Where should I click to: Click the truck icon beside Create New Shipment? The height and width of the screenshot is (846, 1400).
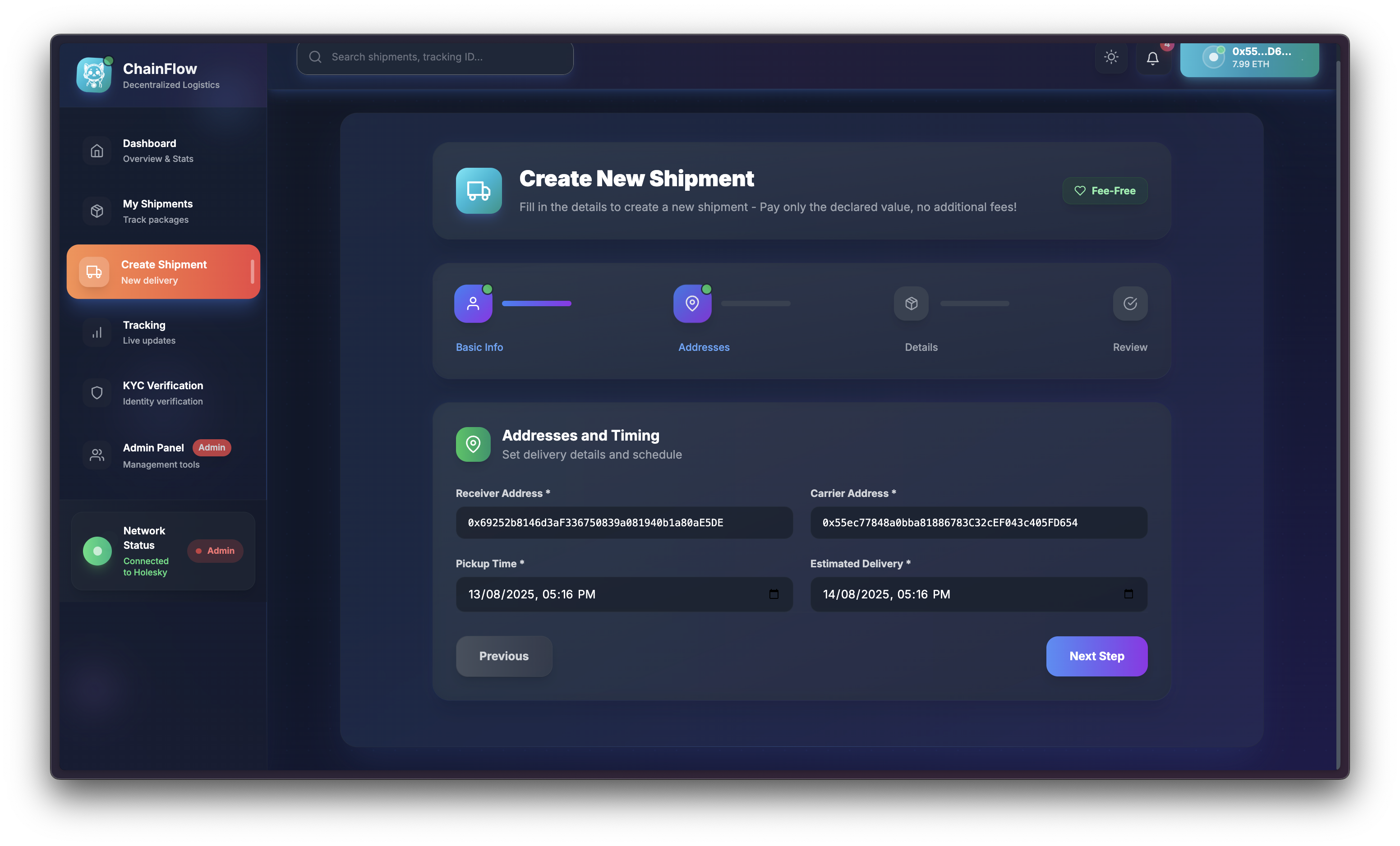[479, 191]
